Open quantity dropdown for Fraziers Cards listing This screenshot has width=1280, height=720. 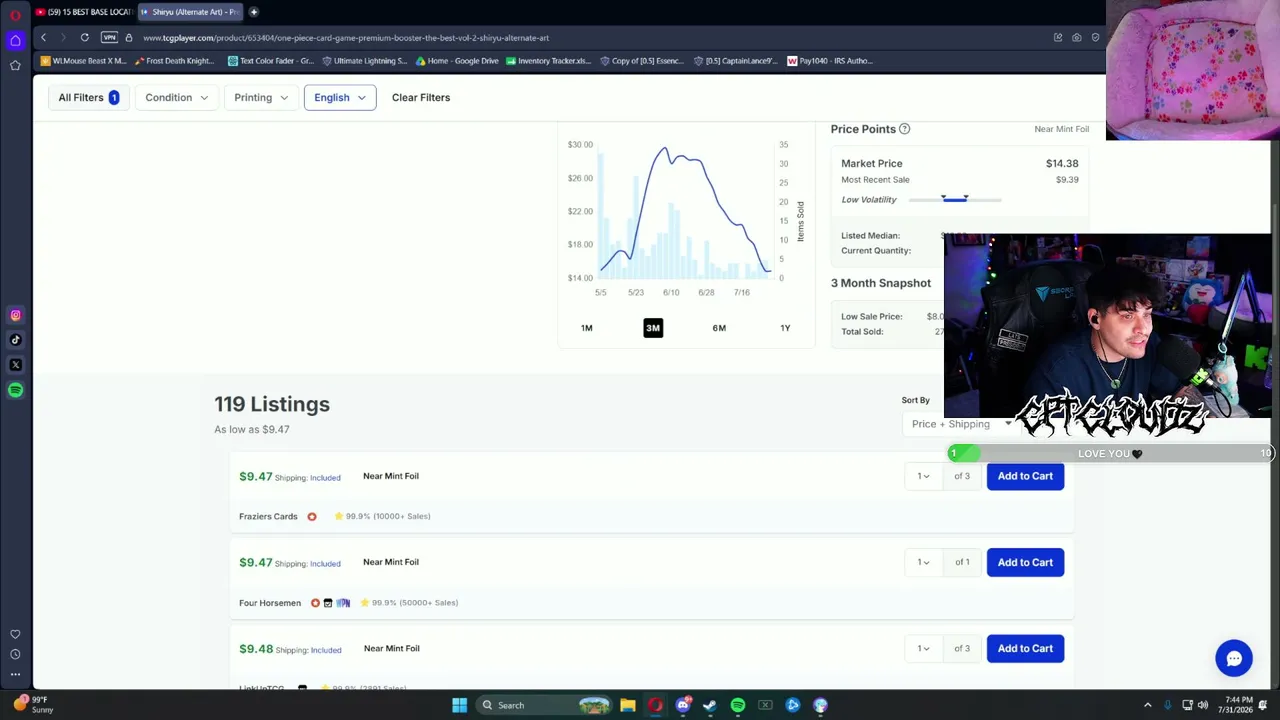click(924, 476)
